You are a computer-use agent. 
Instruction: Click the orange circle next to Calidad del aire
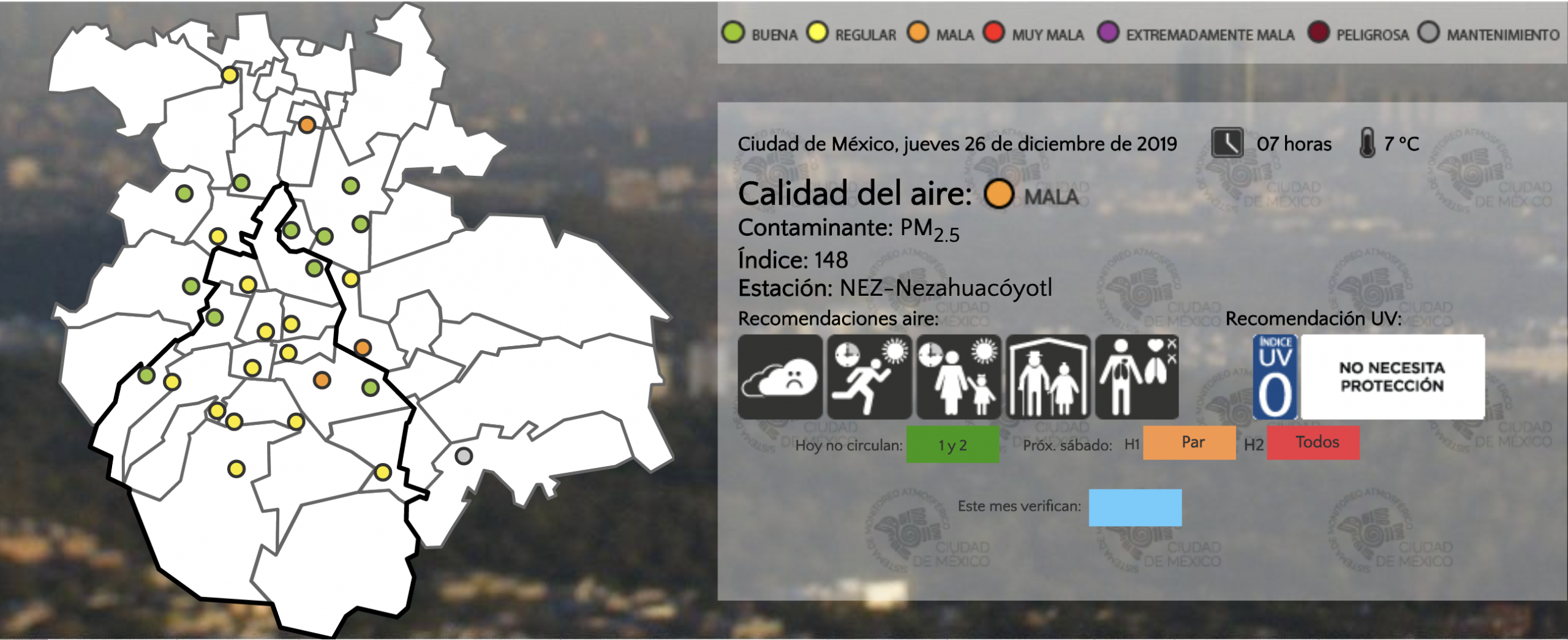point(999,194)
